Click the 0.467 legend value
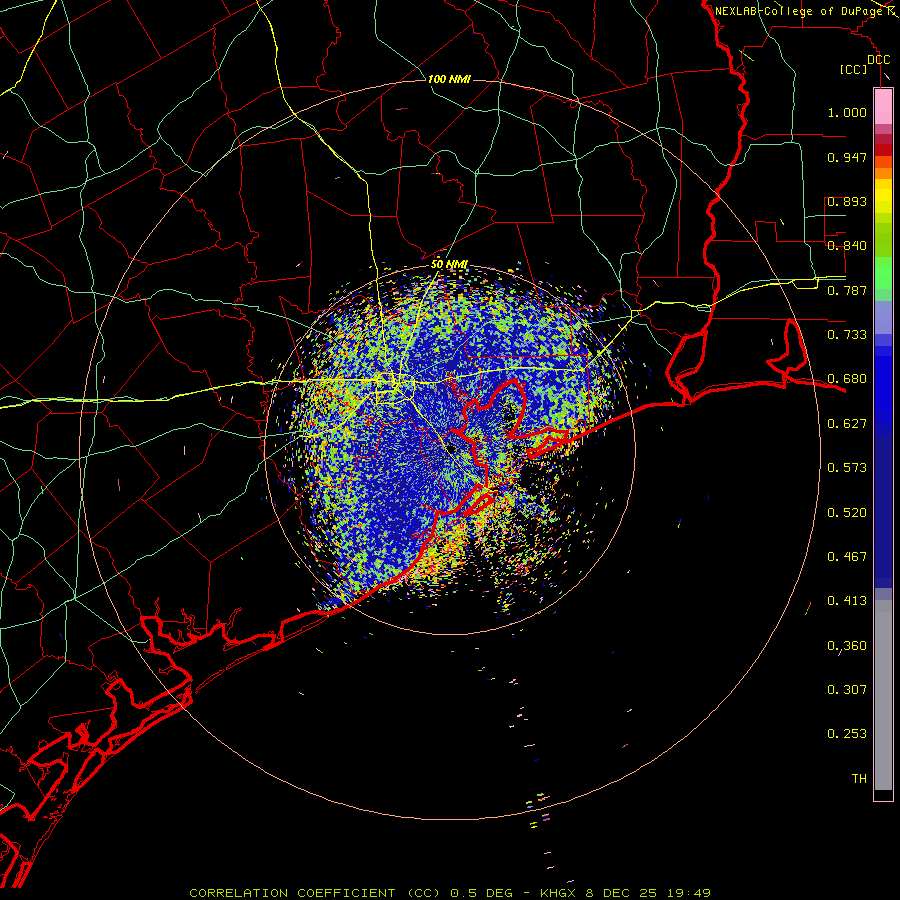The image size is (900, 900). tap(847, 557)
